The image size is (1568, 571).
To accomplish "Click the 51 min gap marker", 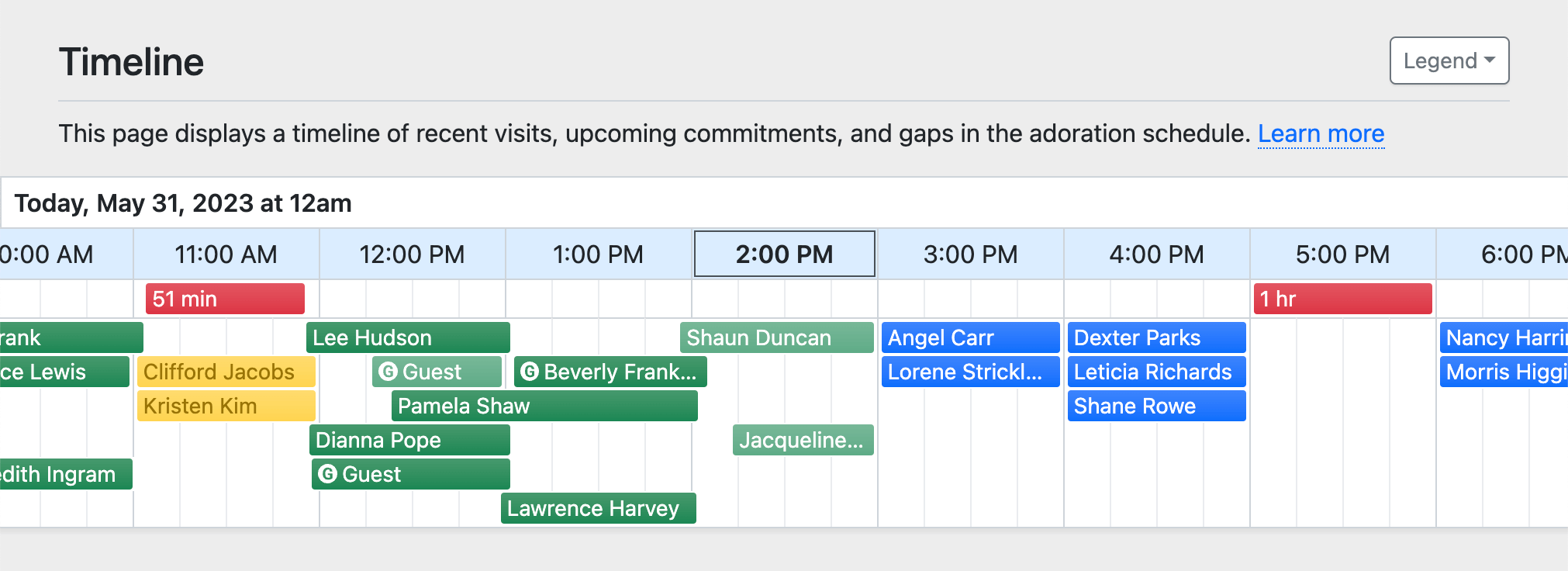I will click(x=225, y=299).
